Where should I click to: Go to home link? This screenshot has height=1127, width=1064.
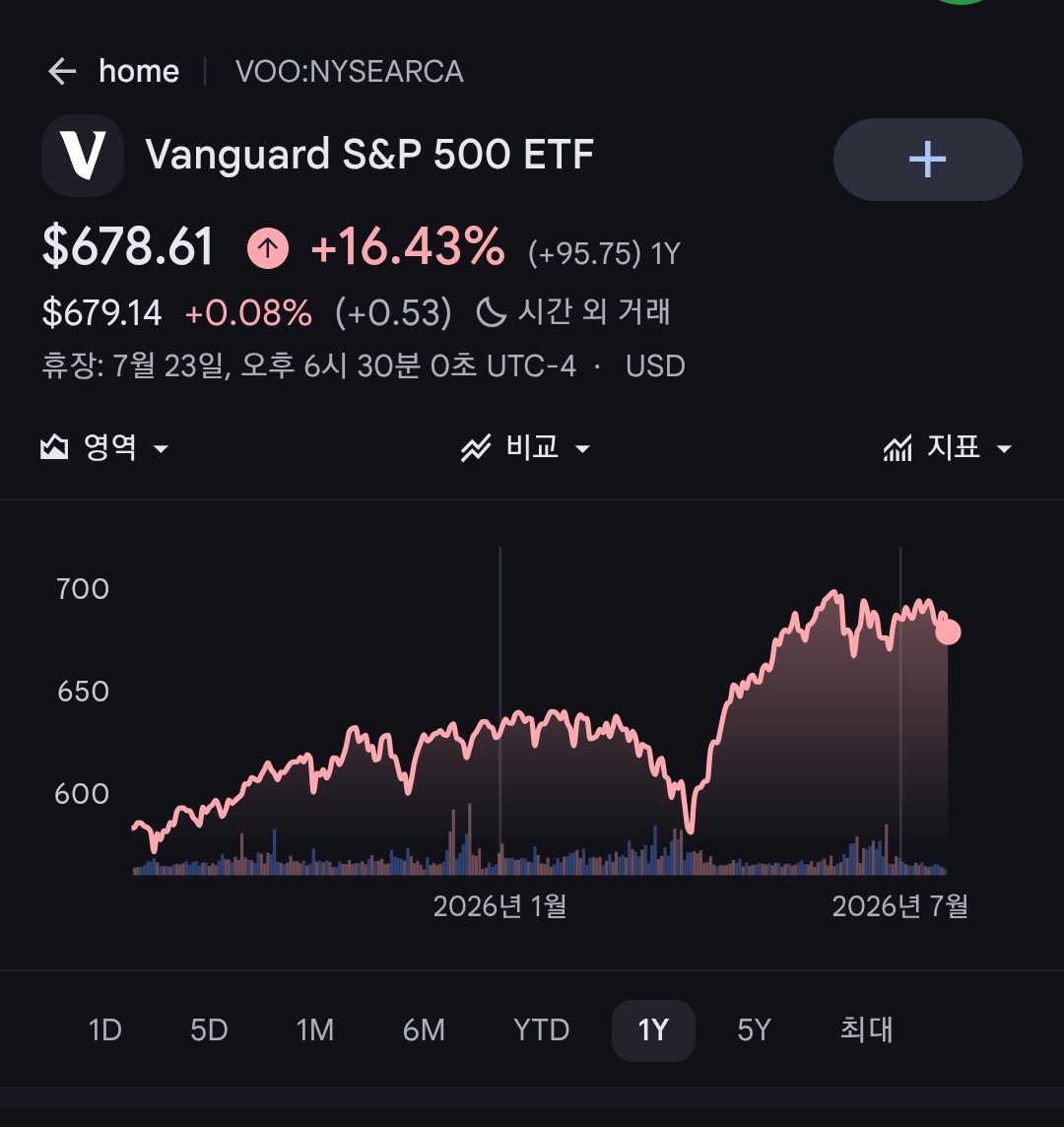(139, 71)
